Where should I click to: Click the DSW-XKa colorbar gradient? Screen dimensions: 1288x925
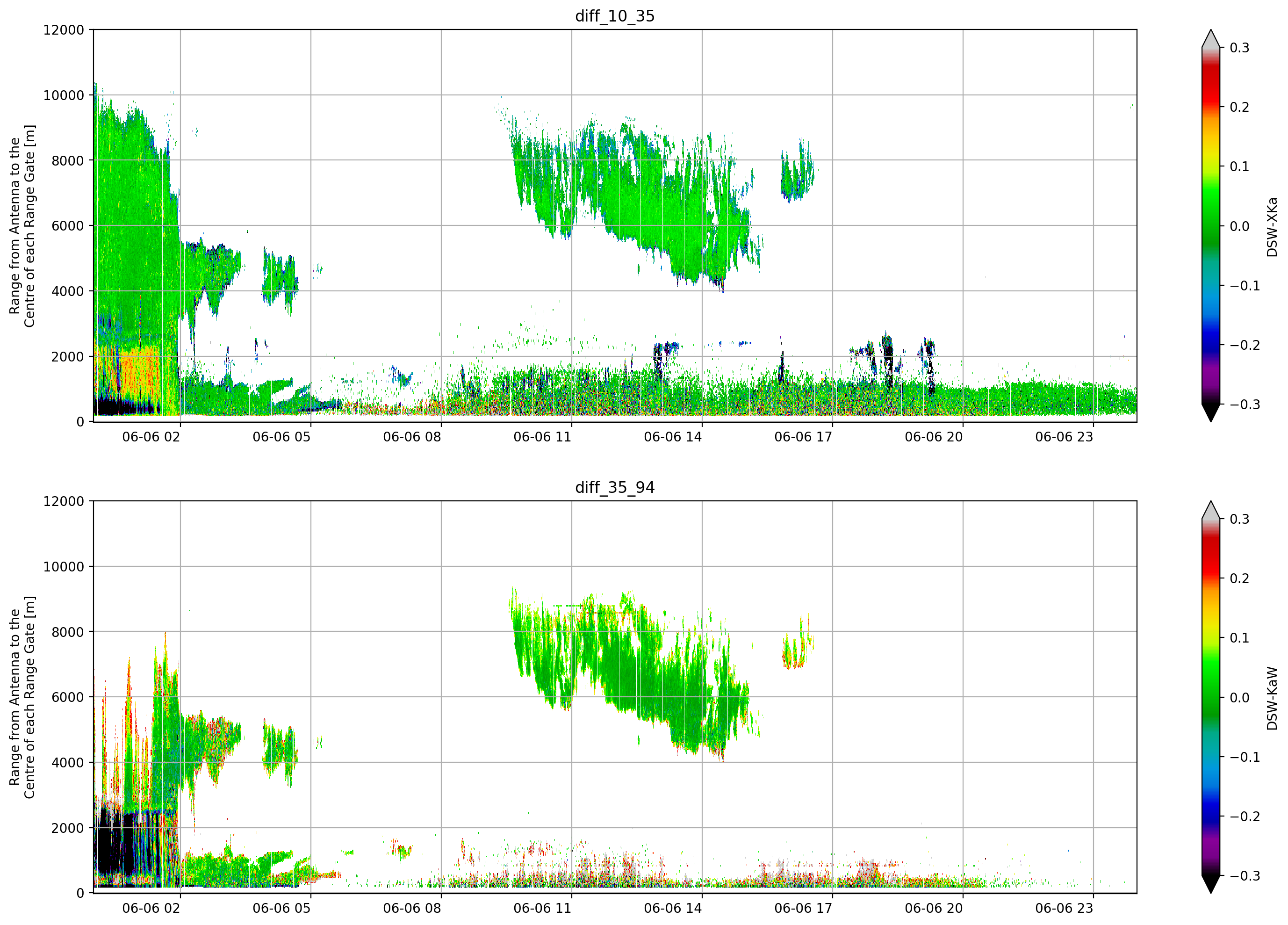[x=1211, y=226]
